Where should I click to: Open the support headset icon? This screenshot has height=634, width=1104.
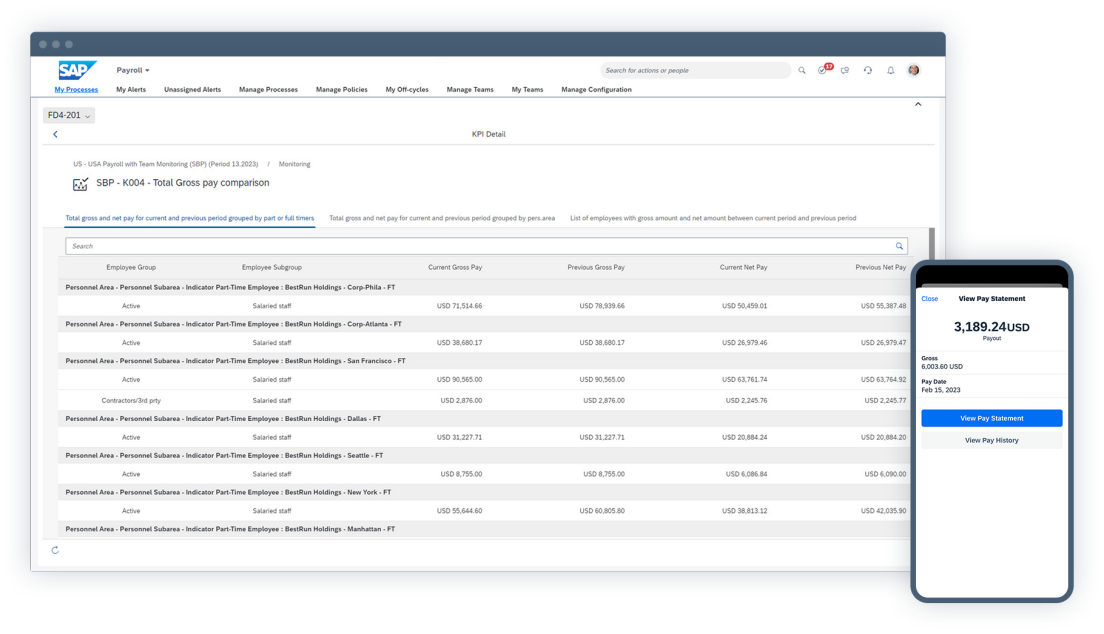click(868, 70)
